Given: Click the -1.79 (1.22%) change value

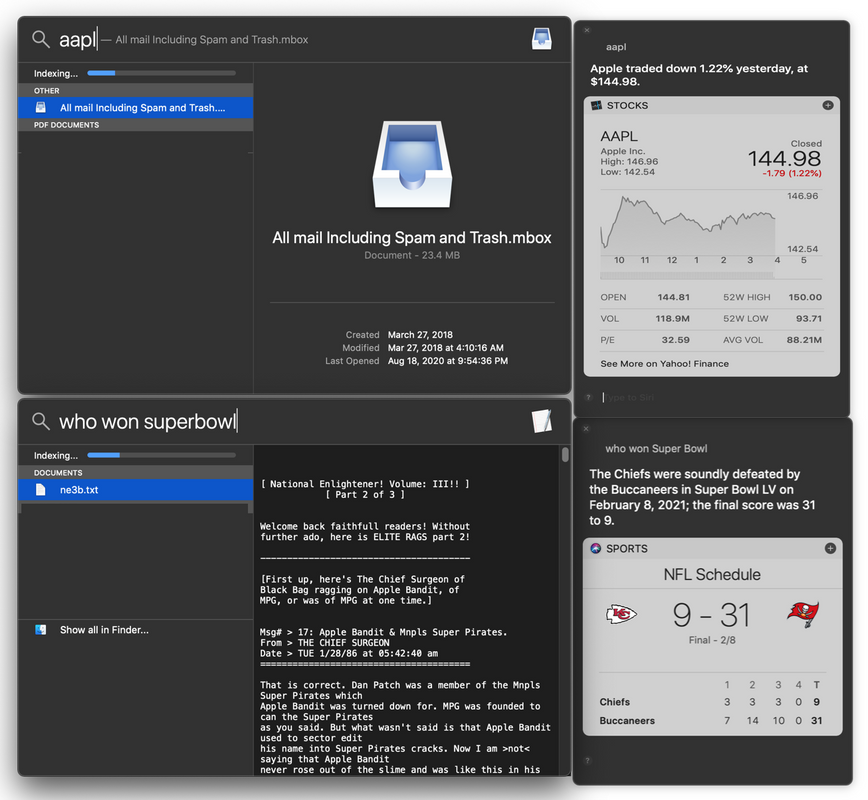Looking at the screenshot, I should pyautogui.click(x=792, y=173).
